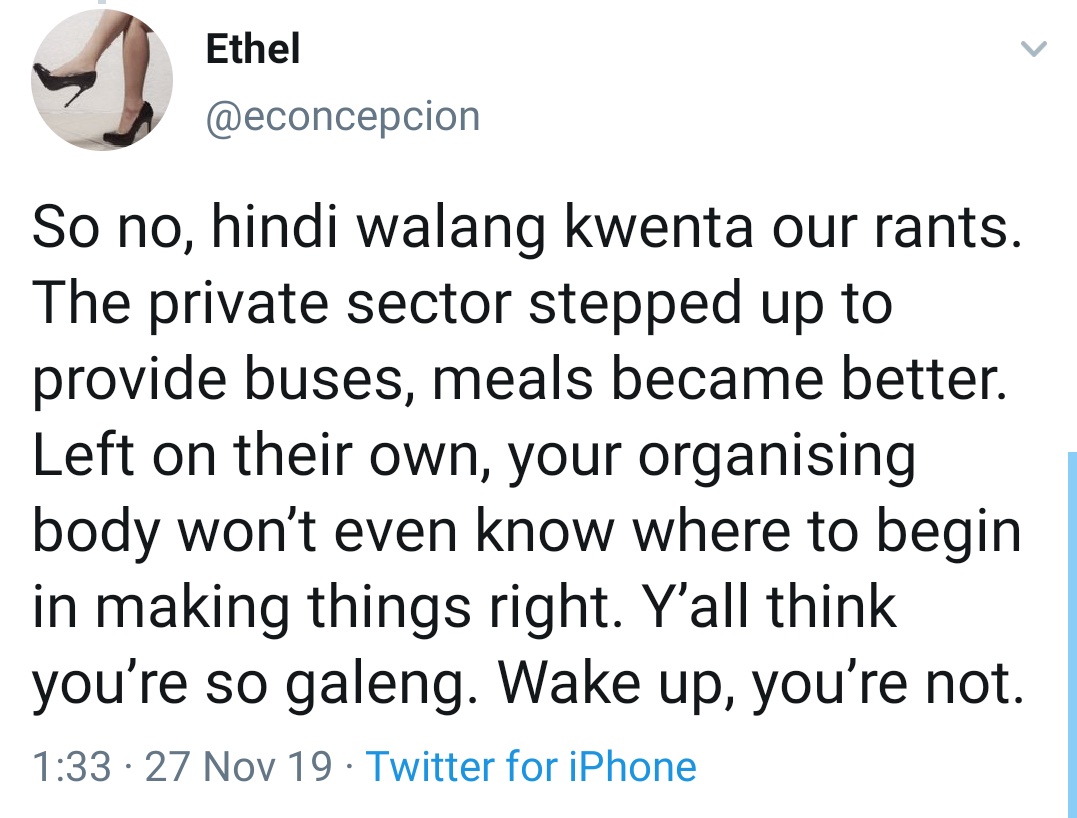This screenshot has width=1077, height=818.
Task: Open the tweet options chevron menu
Action: 1036,48
